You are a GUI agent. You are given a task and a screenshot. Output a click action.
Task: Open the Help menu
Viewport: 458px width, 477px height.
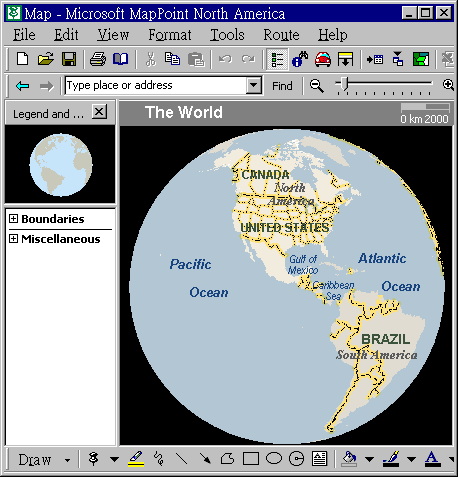[332, 35]
